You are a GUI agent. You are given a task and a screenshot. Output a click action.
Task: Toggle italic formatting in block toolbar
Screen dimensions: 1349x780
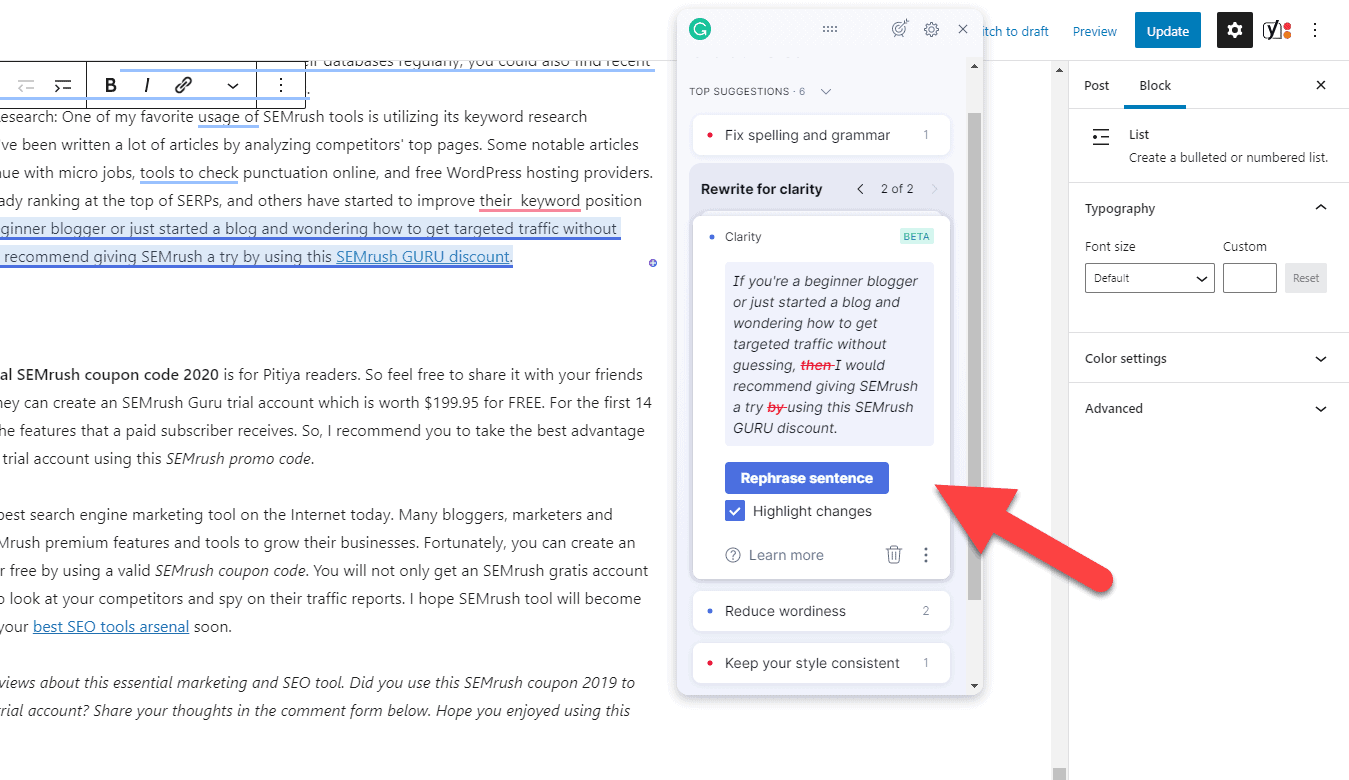[147, 85]
